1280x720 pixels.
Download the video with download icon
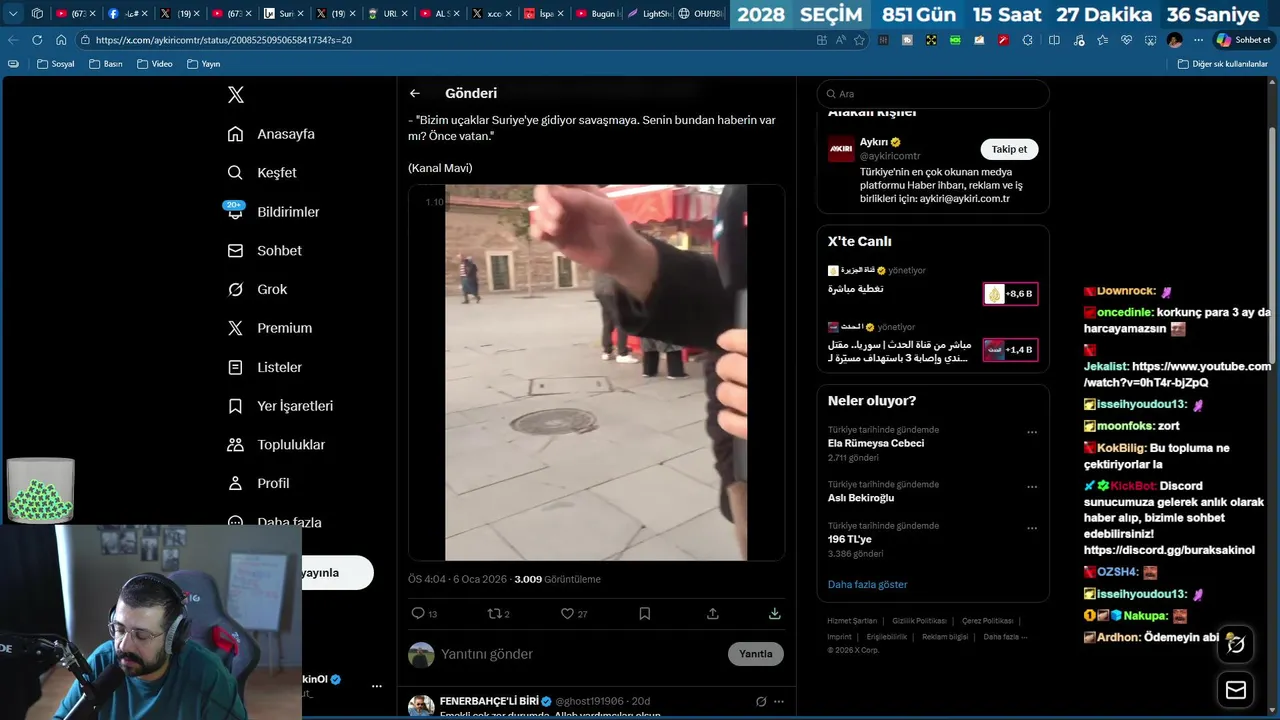(774, 613)
